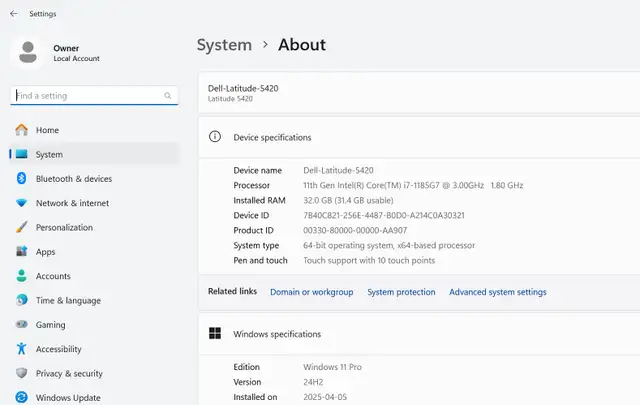Open Home settings page
Image resolution: width=640 pixels, height=405 pixels.
(x=94, y=130)
